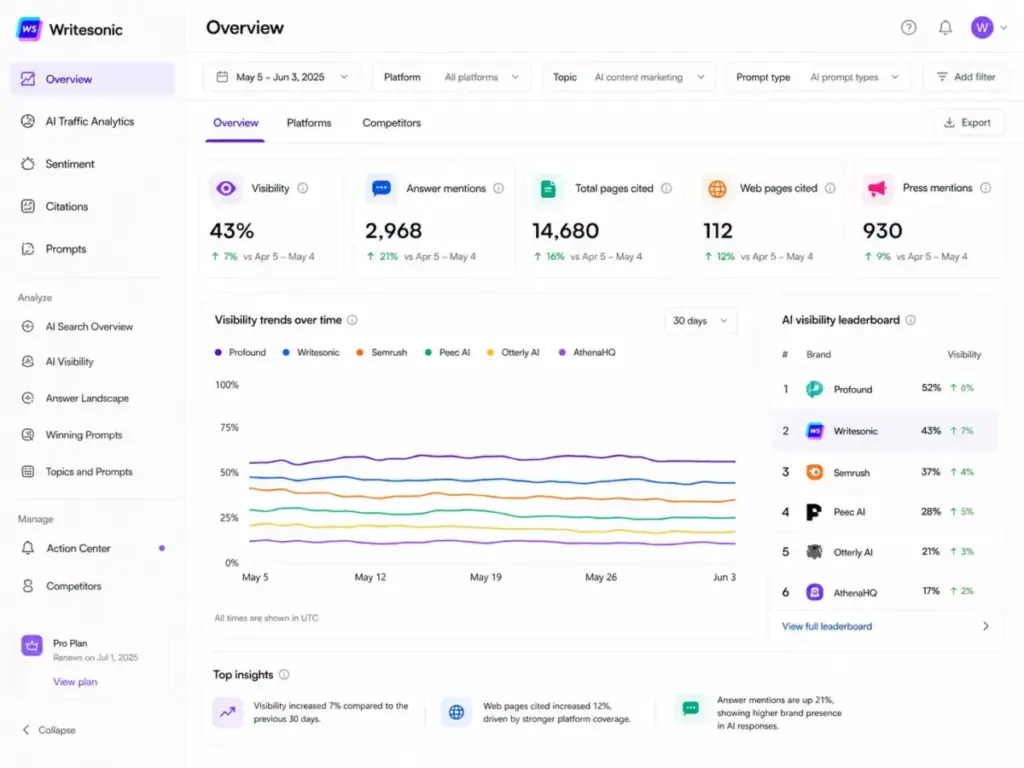Click info icon beside Visibility trends over time
1024x768 pixels.
[352, 320]
